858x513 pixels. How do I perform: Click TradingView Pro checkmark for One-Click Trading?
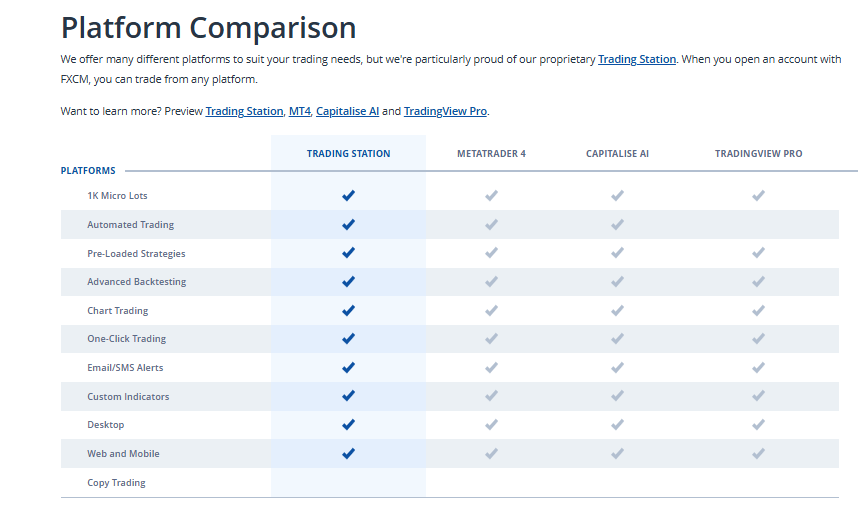pyautogui.click(x=758, y=339)
